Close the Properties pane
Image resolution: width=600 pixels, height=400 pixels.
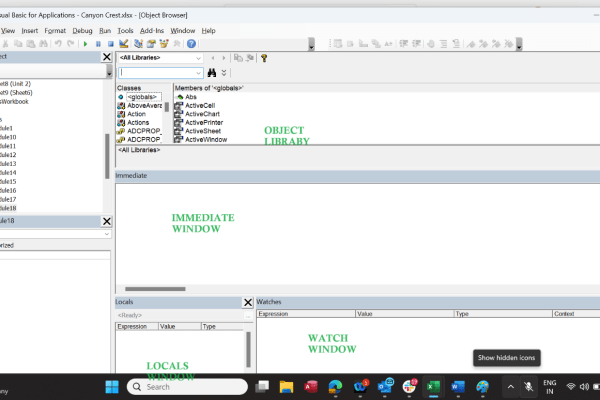click(107, 221)
